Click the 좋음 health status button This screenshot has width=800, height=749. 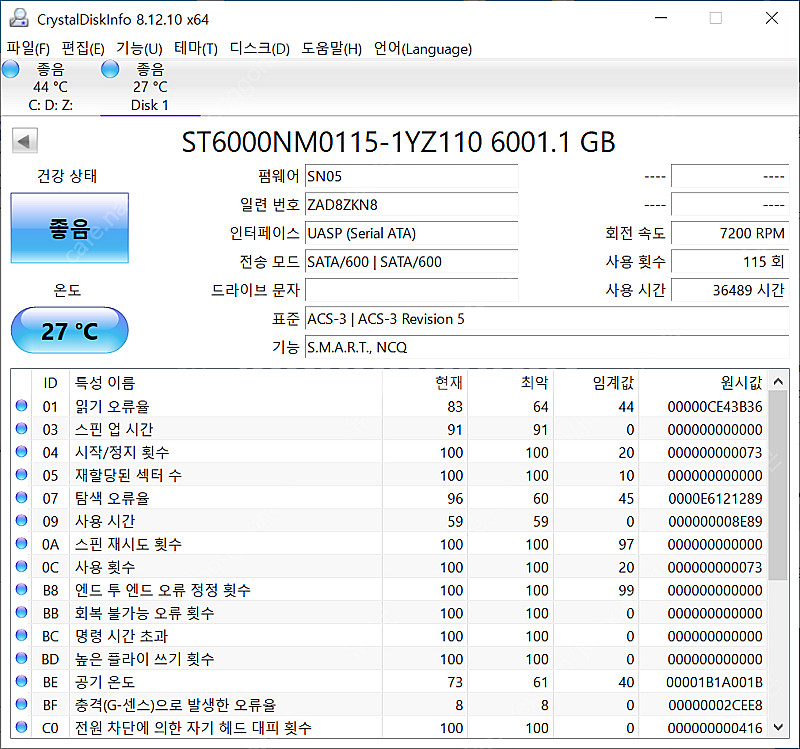click(x=70, y=228)
